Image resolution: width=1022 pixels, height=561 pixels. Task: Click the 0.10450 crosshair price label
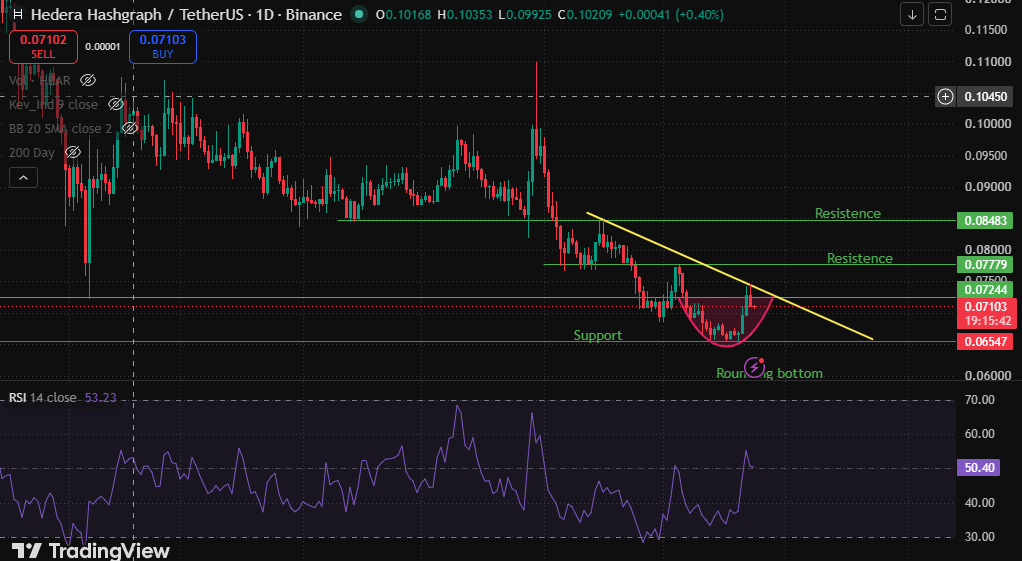pos(986,96)
